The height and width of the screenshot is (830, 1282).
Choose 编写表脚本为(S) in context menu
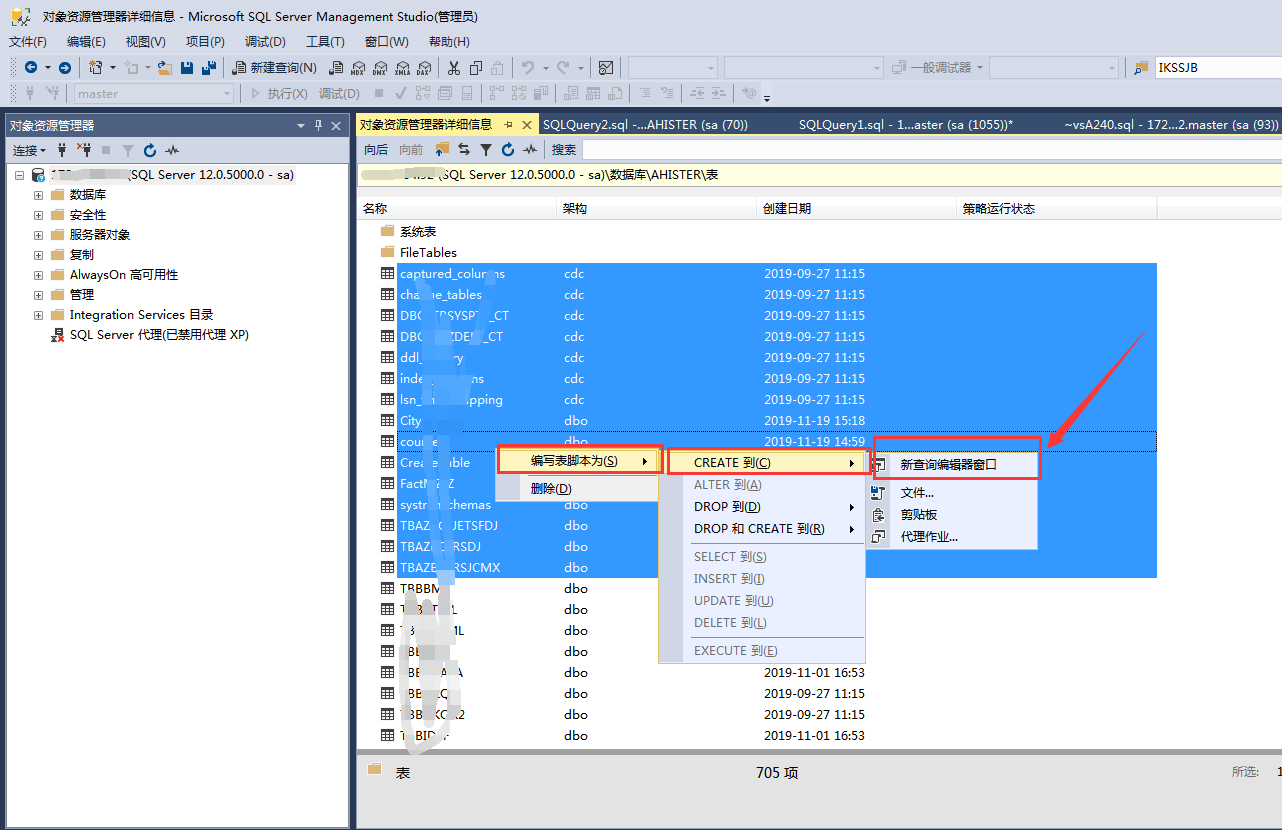(579, 461)
